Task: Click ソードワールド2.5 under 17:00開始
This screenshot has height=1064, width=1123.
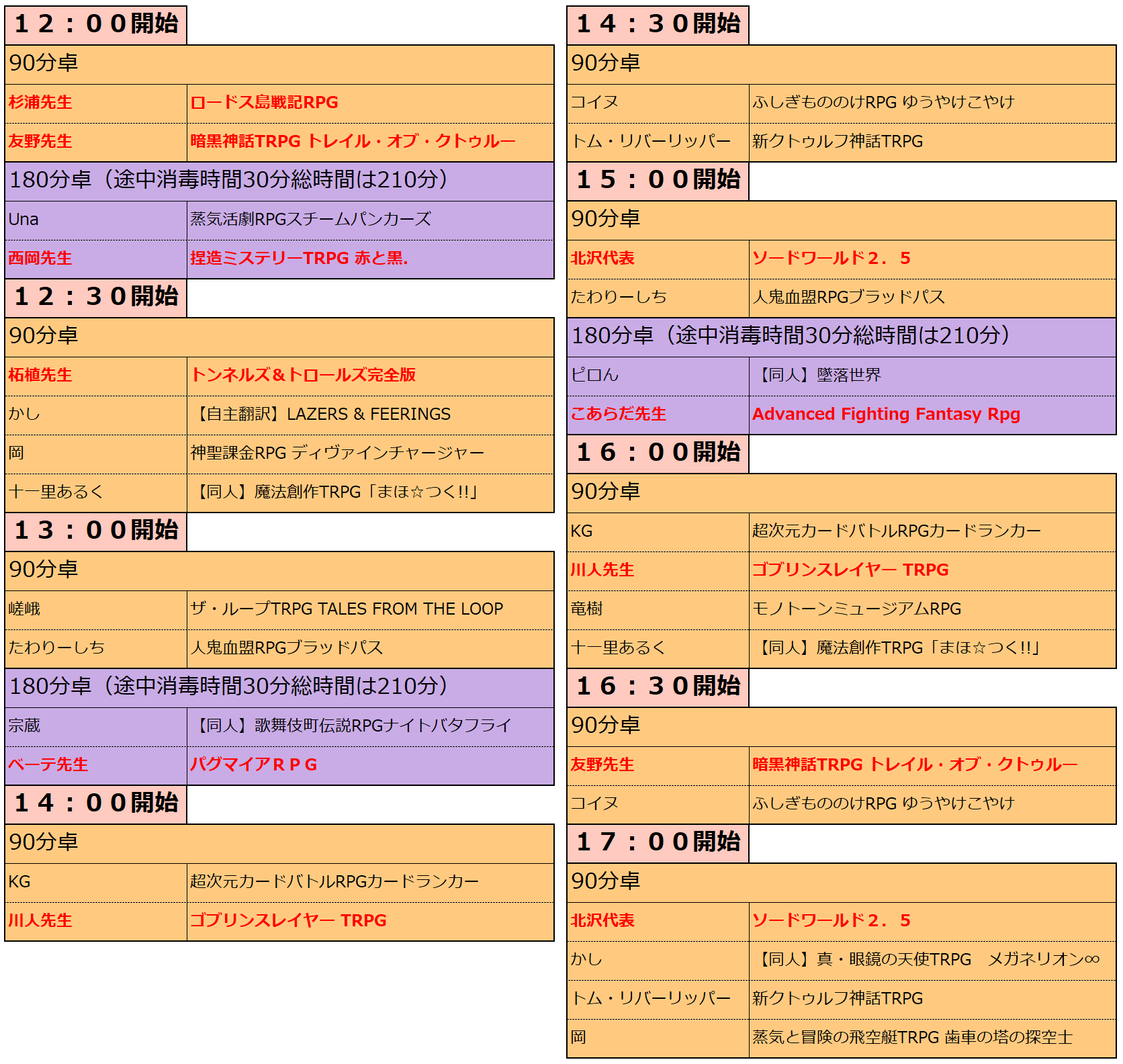Action: pyautogui.click(x=832, y=920)
